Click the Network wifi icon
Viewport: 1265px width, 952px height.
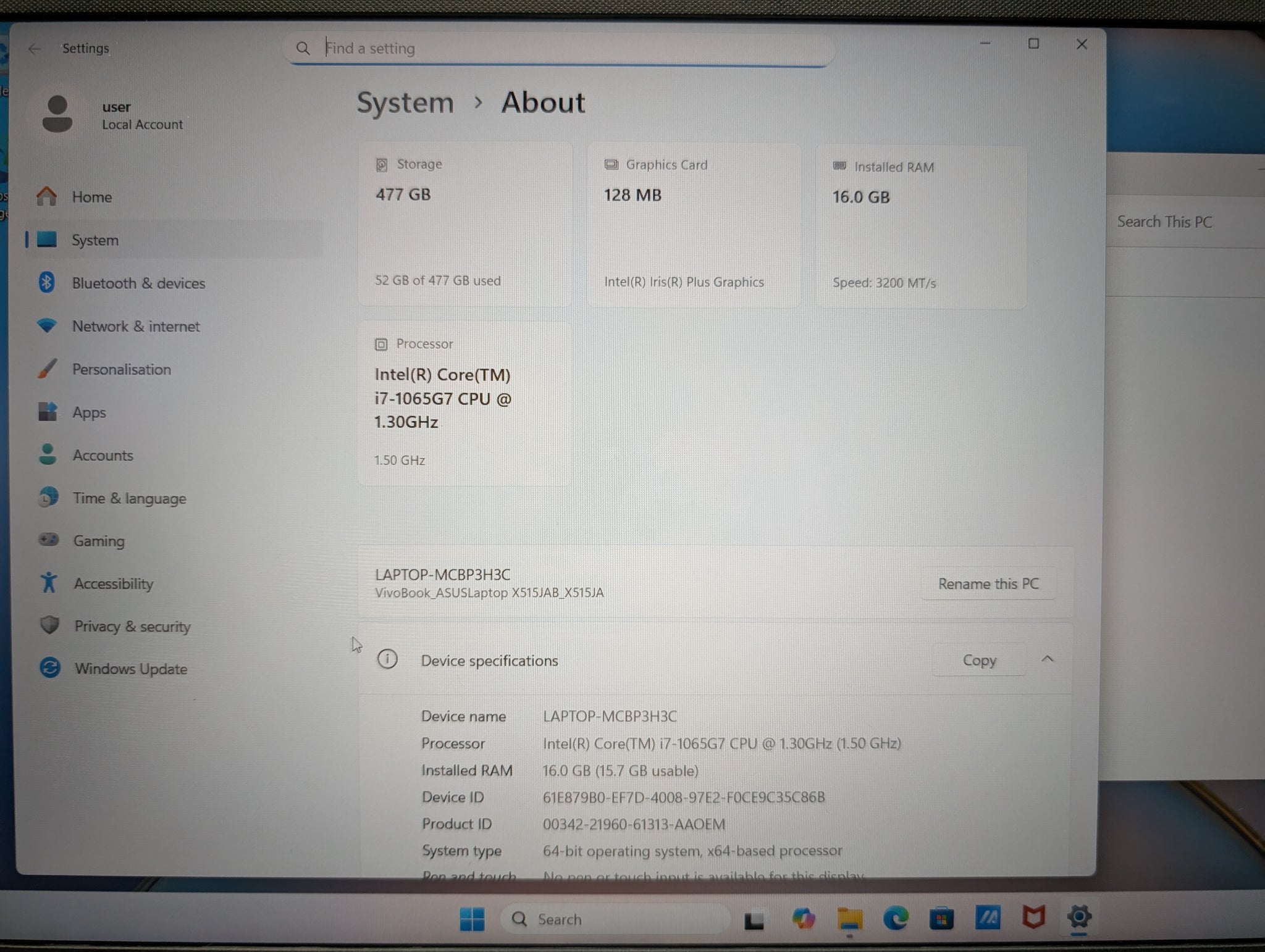point(47,325)
